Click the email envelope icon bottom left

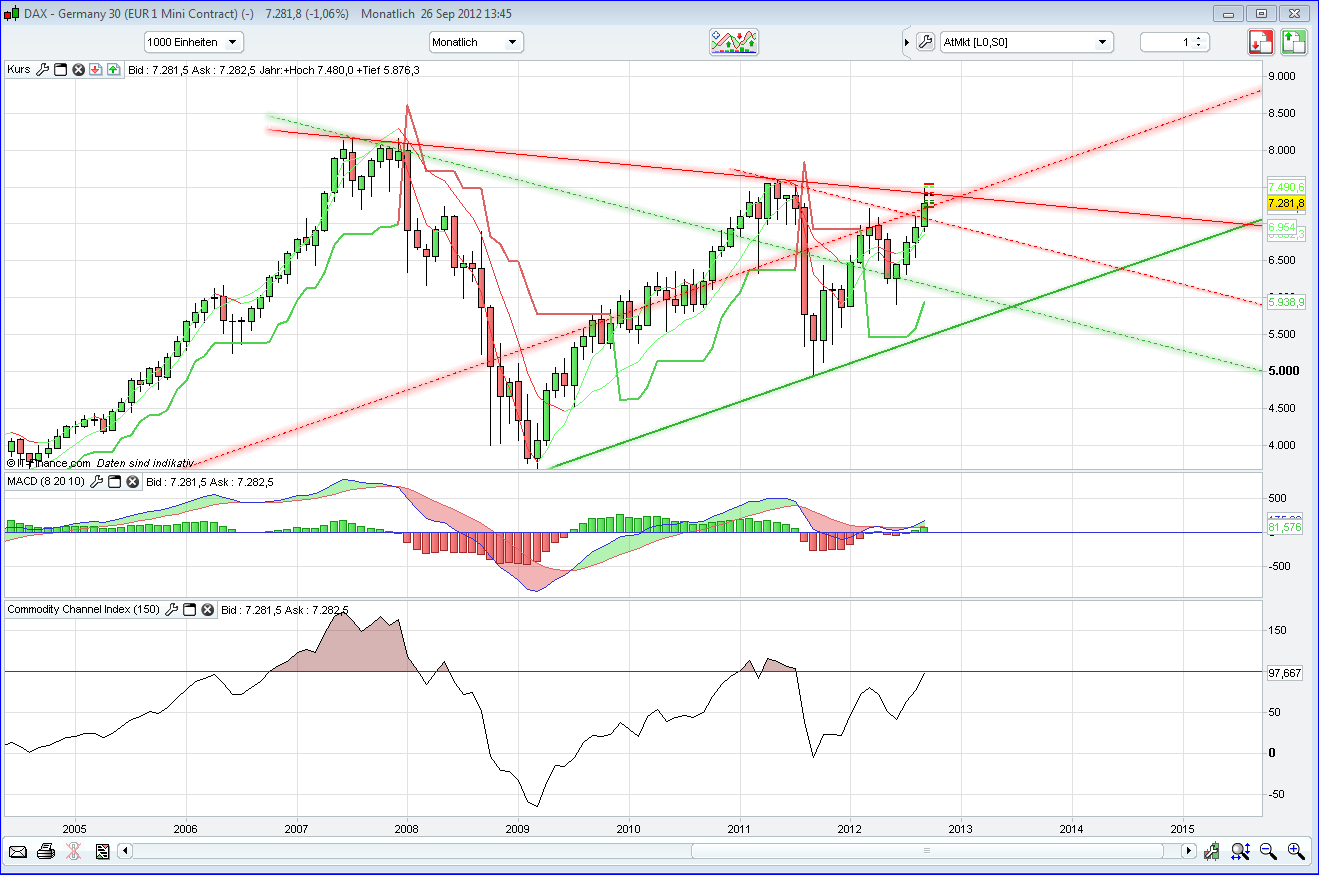[x=18, y=851]
